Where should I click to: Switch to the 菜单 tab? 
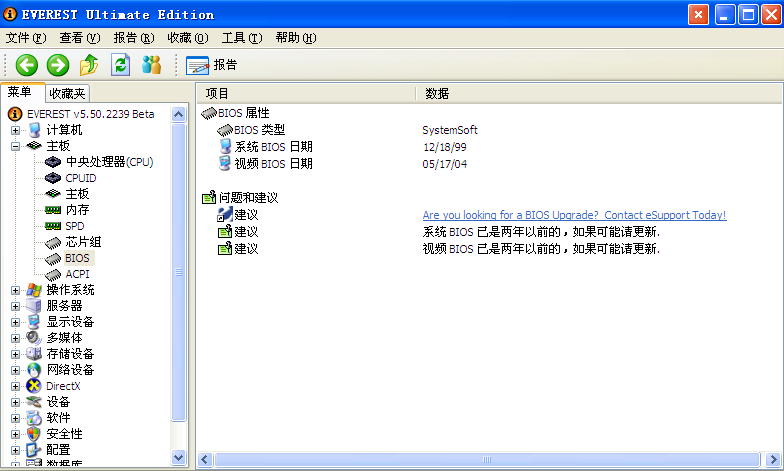pyautogui.click(x=20, y=92)
